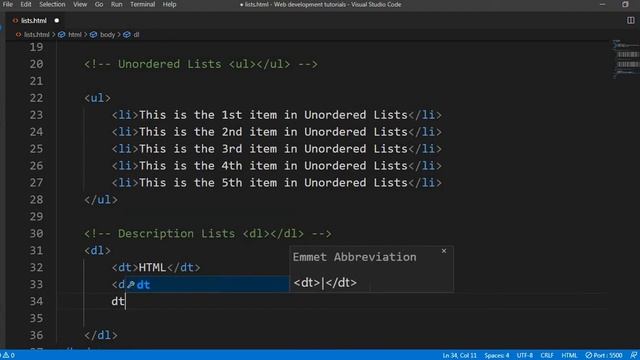The height and width of the screenshot is (360, 640).
Task: Close the Emmet Abbreviation details popup
Action: click(x=444, y=251)
